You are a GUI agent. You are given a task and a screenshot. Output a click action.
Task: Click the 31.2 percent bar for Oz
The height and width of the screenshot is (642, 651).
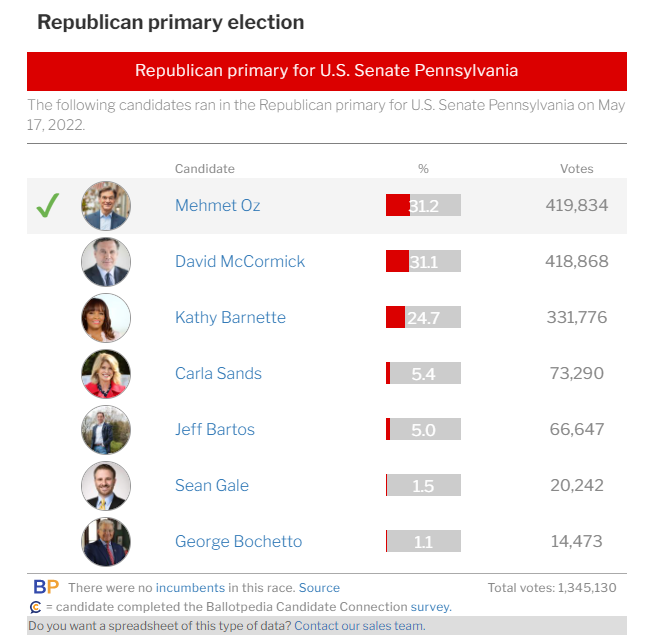(423, 205)
